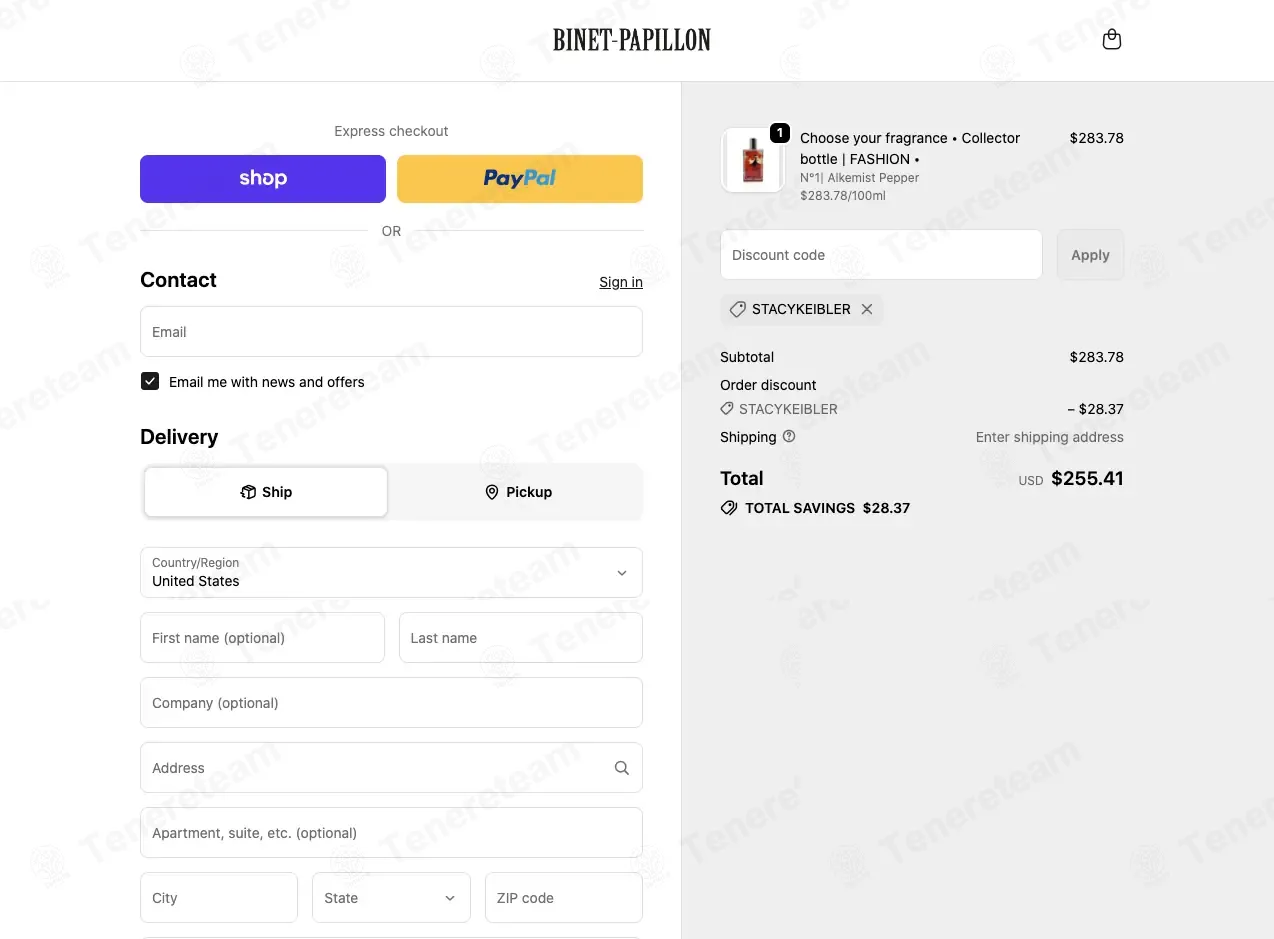Click the Sign in link
Image resolution: width=1274 pixels, height=939 pixels.
(x=621, y=282)
